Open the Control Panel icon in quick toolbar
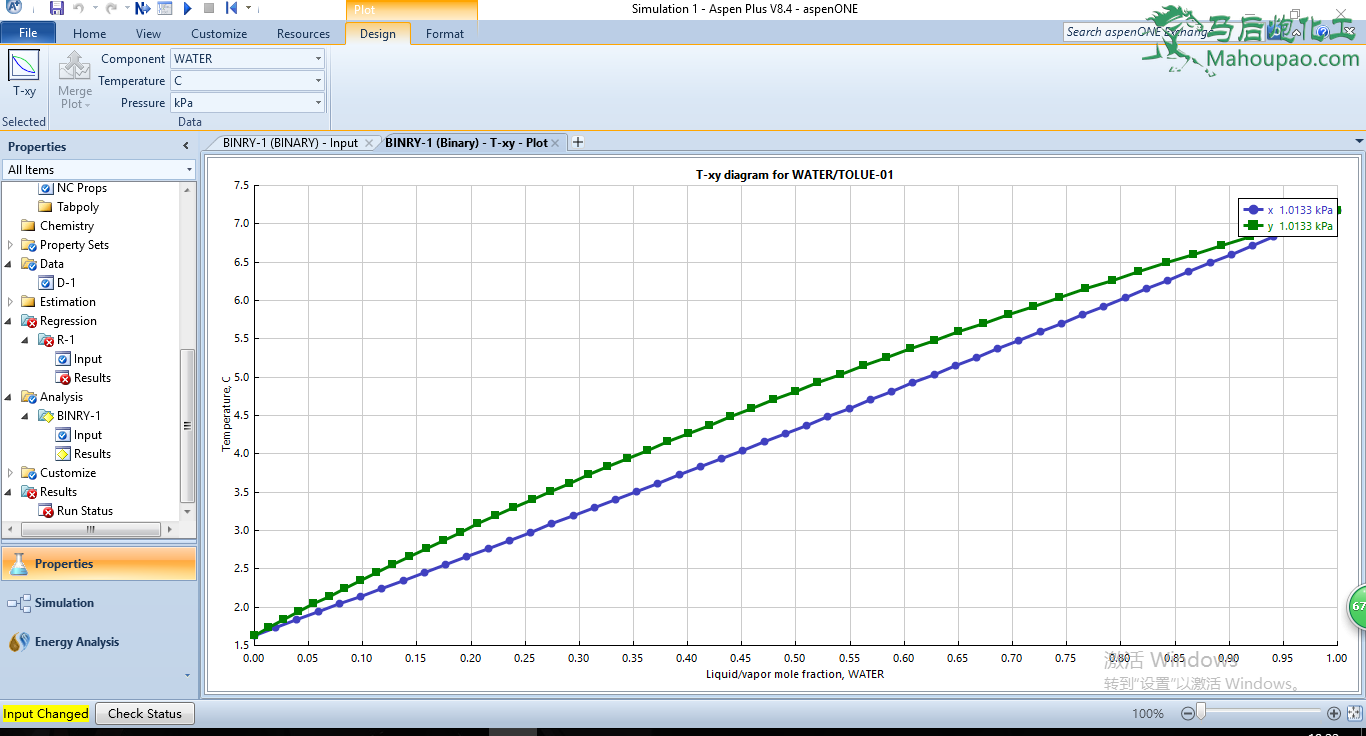 165,8
